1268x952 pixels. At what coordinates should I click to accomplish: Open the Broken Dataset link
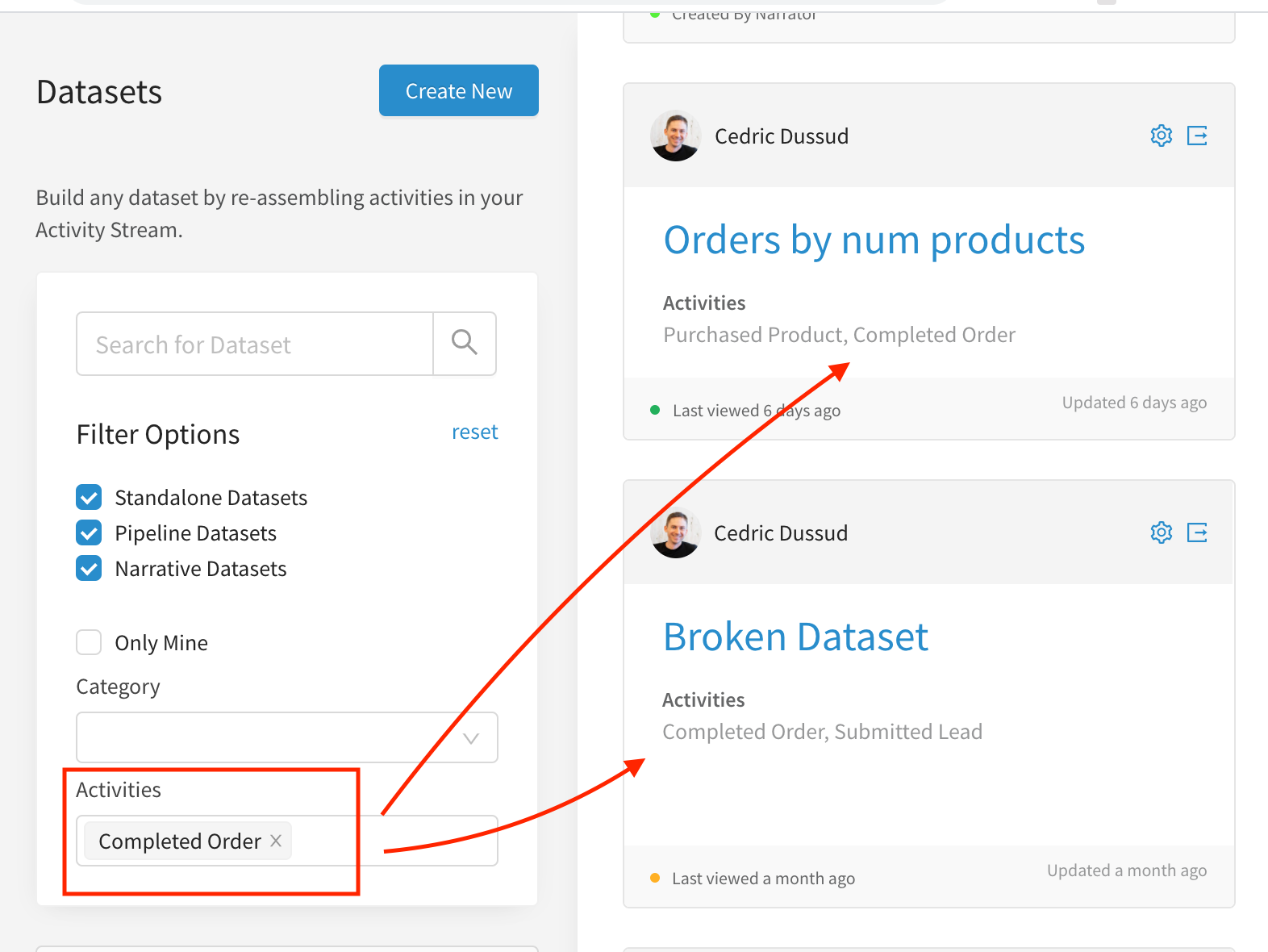click(x=796, y=637)
